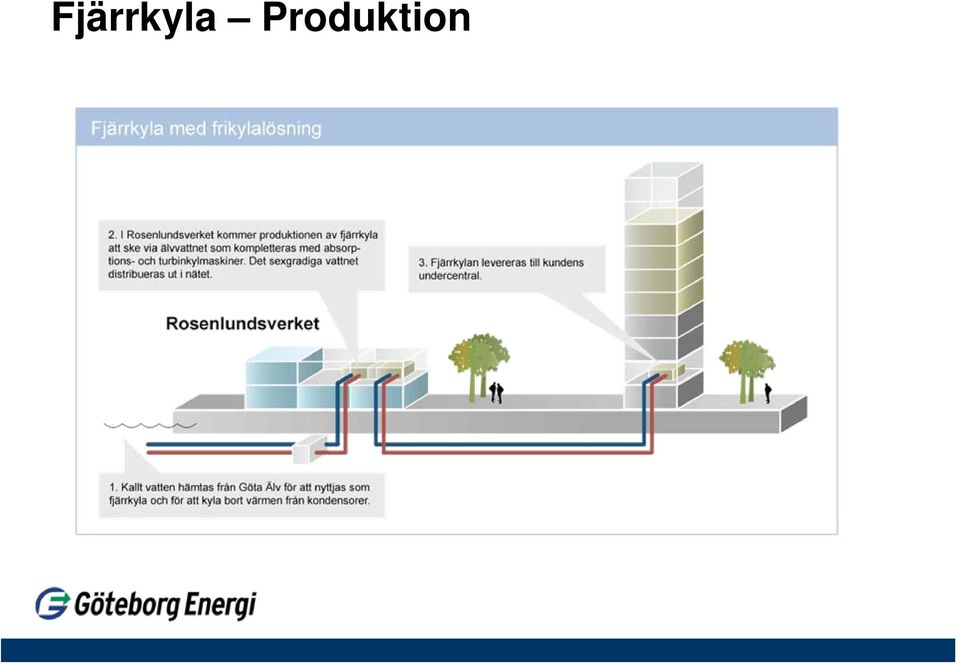Select the callout text starting '2. I Rosenlundsverket'

tap(243, 255)
